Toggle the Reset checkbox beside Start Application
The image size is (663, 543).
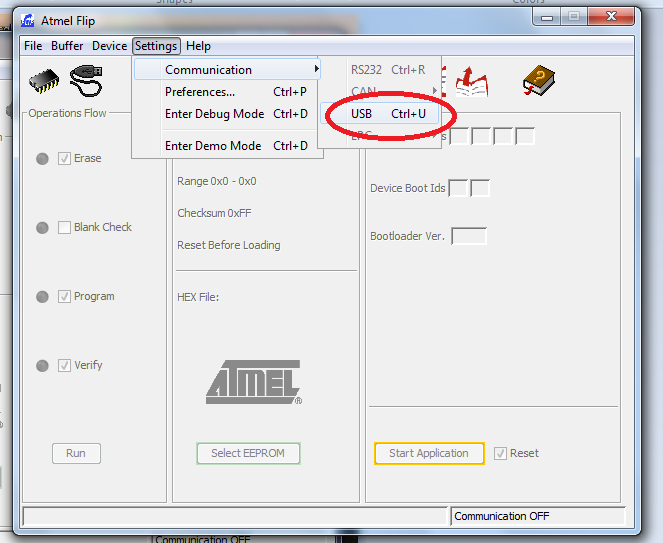point(500,453)
